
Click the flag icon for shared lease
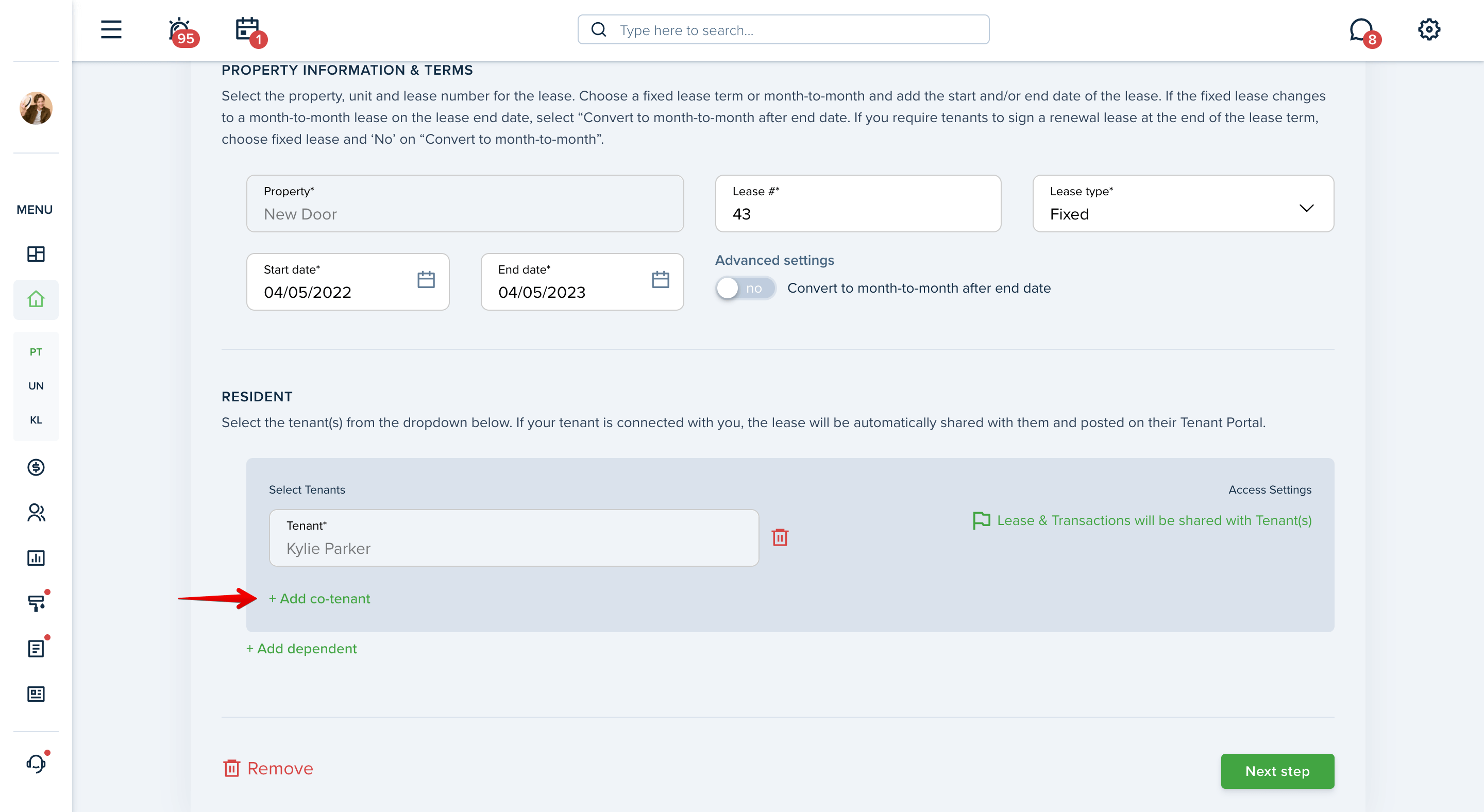pos(981,520)
